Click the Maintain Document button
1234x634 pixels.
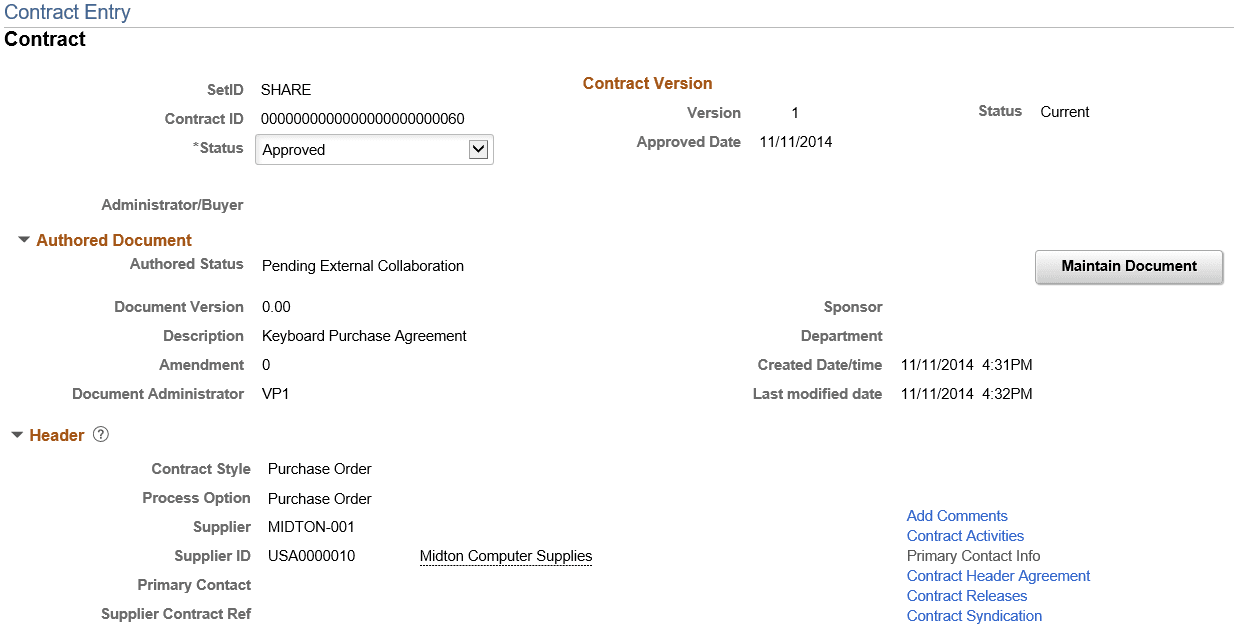(1128, 266)
